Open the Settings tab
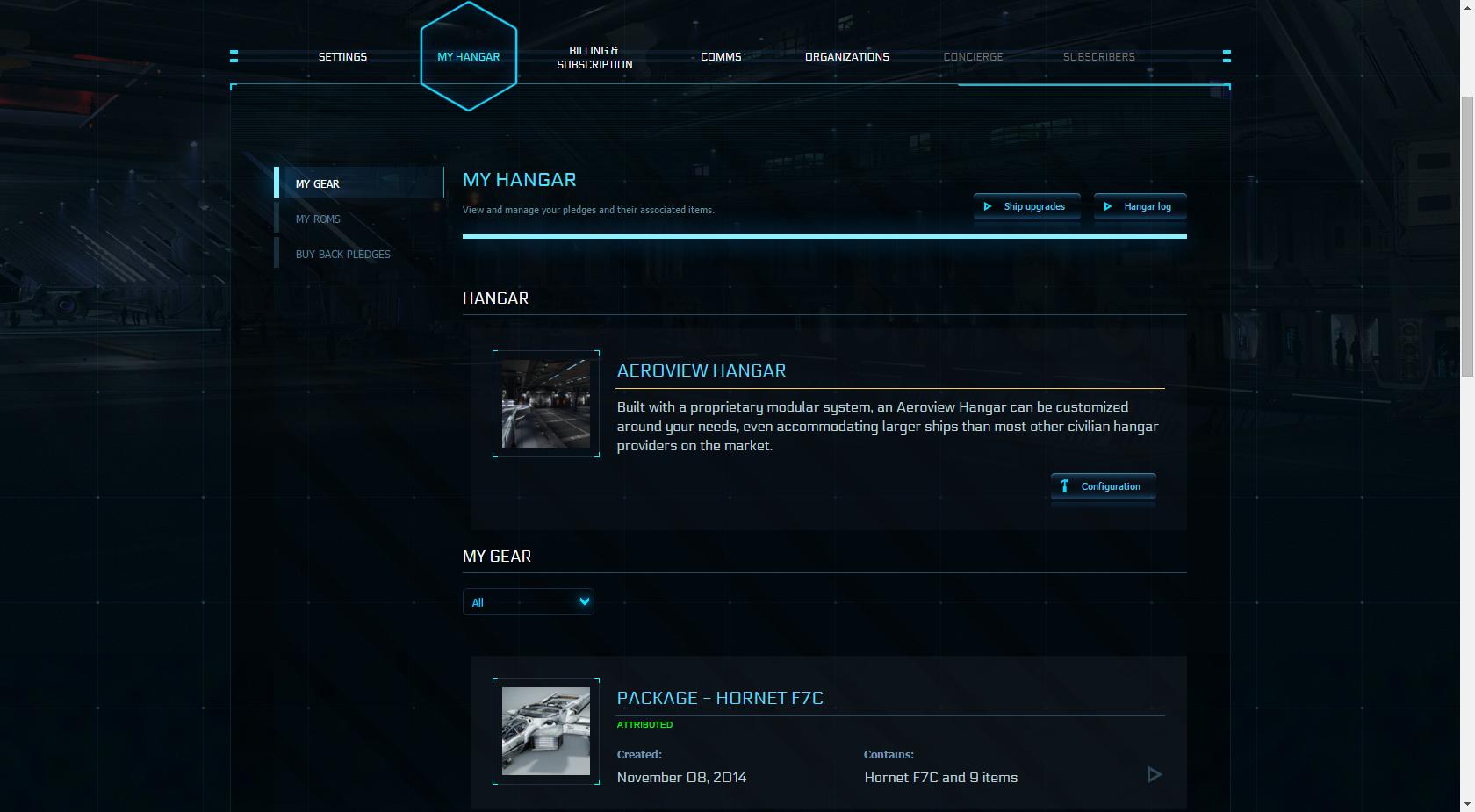The height and width of the screenshot is (812, 1475). (x=342, y=57)
